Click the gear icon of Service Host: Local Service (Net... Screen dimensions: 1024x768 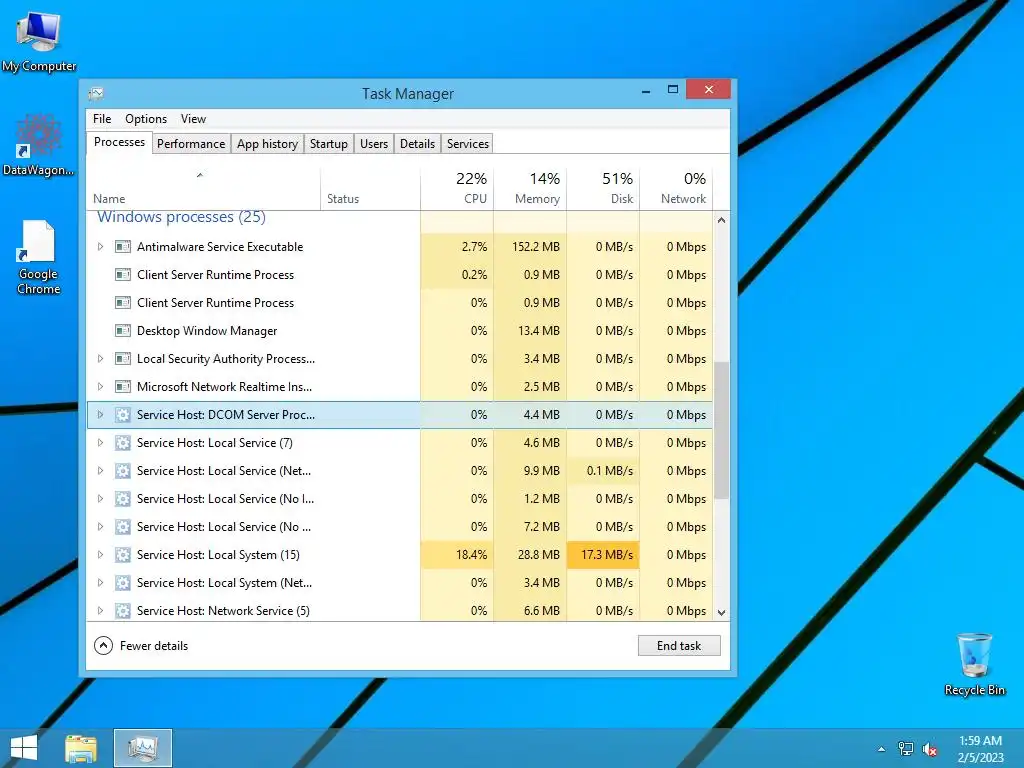point(123,471)
